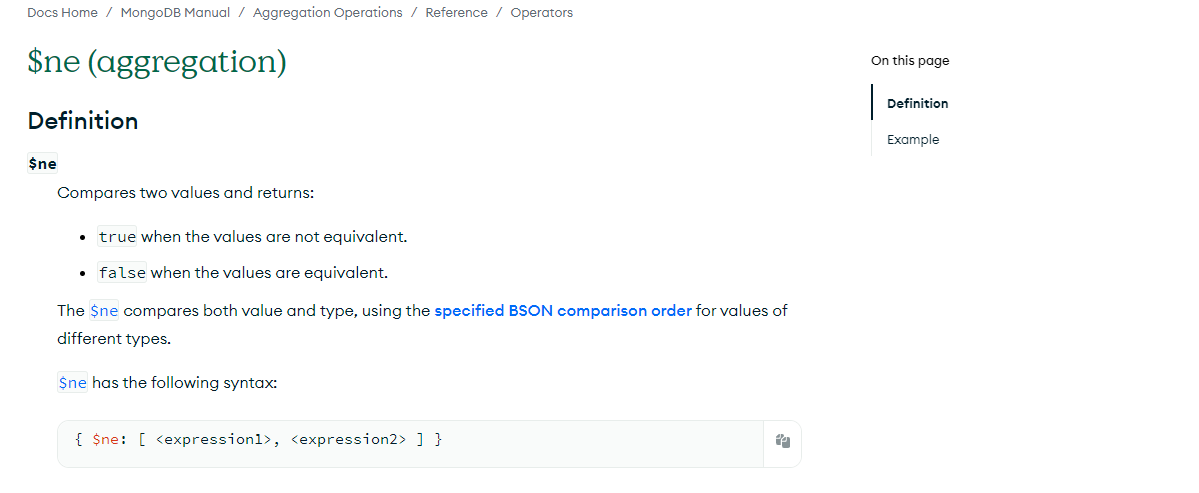The image size is (1199, 493).
Task: Click the Operators breadcrumb link
Action: 541,13
